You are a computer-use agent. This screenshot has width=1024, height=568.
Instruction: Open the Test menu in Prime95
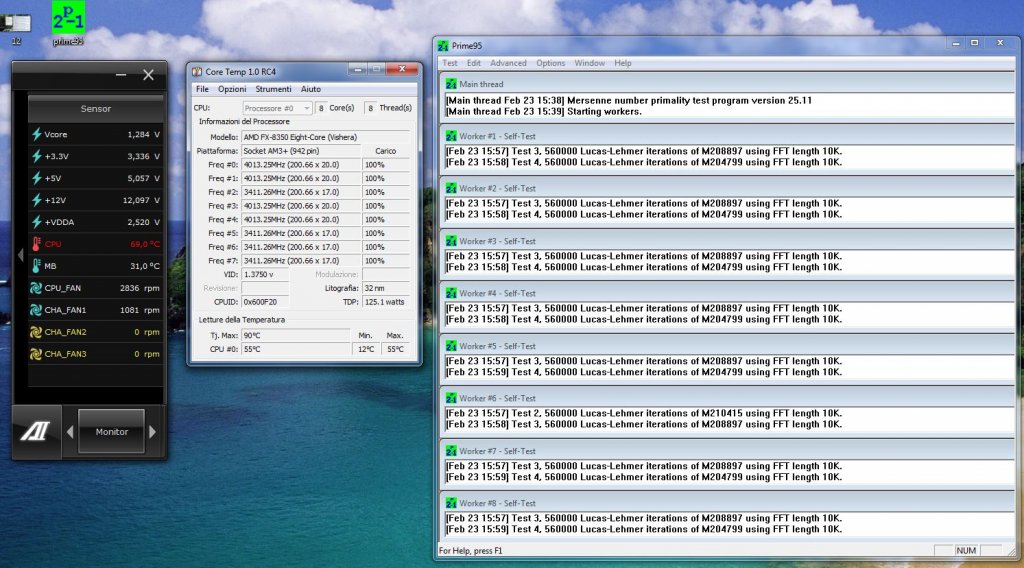tap(450, 63)
